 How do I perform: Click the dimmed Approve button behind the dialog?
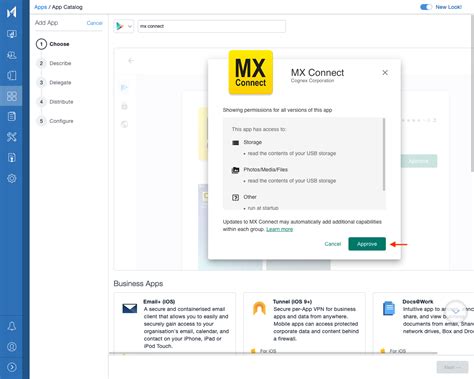coord(419,161)
